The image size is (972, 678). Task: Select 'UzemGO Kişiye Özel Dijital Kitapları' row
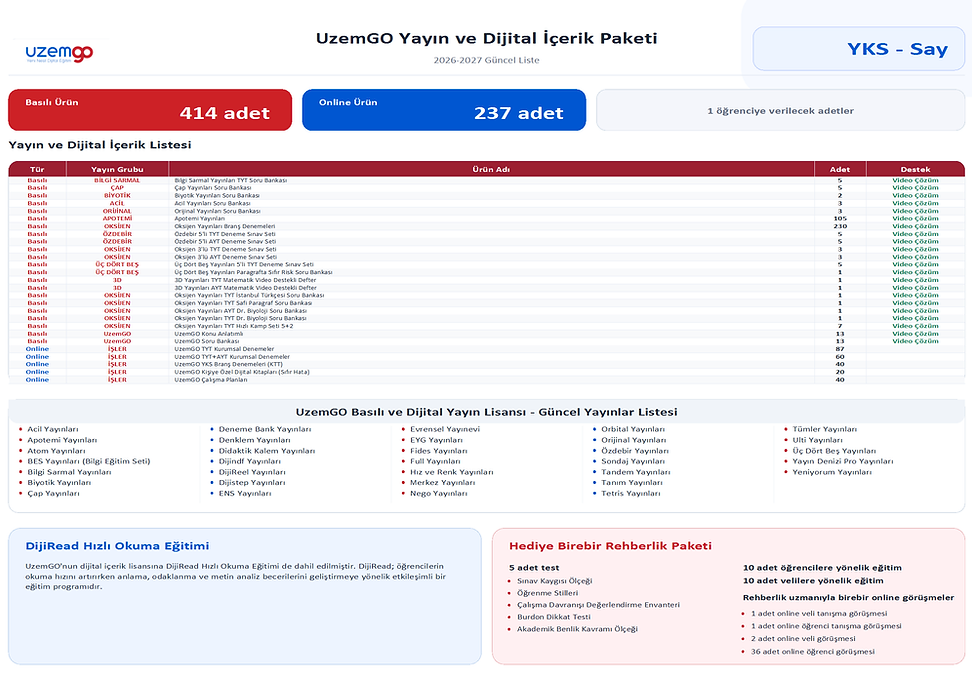pos(487,372)
